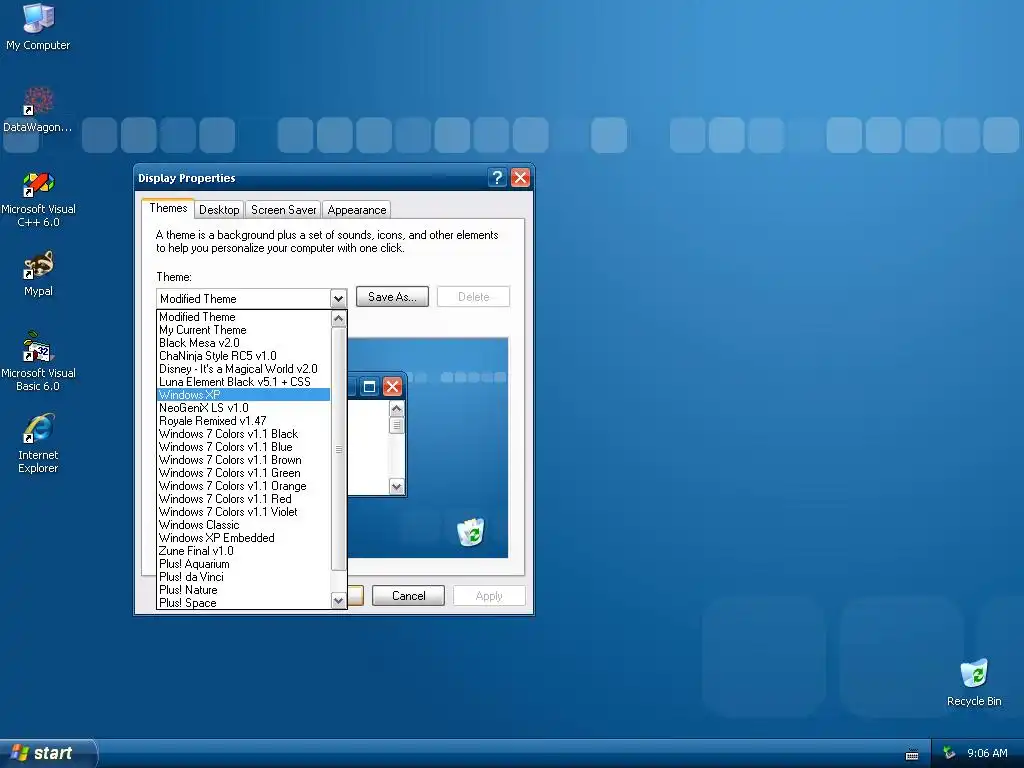Select Windows 7 Colors v1.1 Blue
Screen dimensions: 1024x768
[244, 447]
